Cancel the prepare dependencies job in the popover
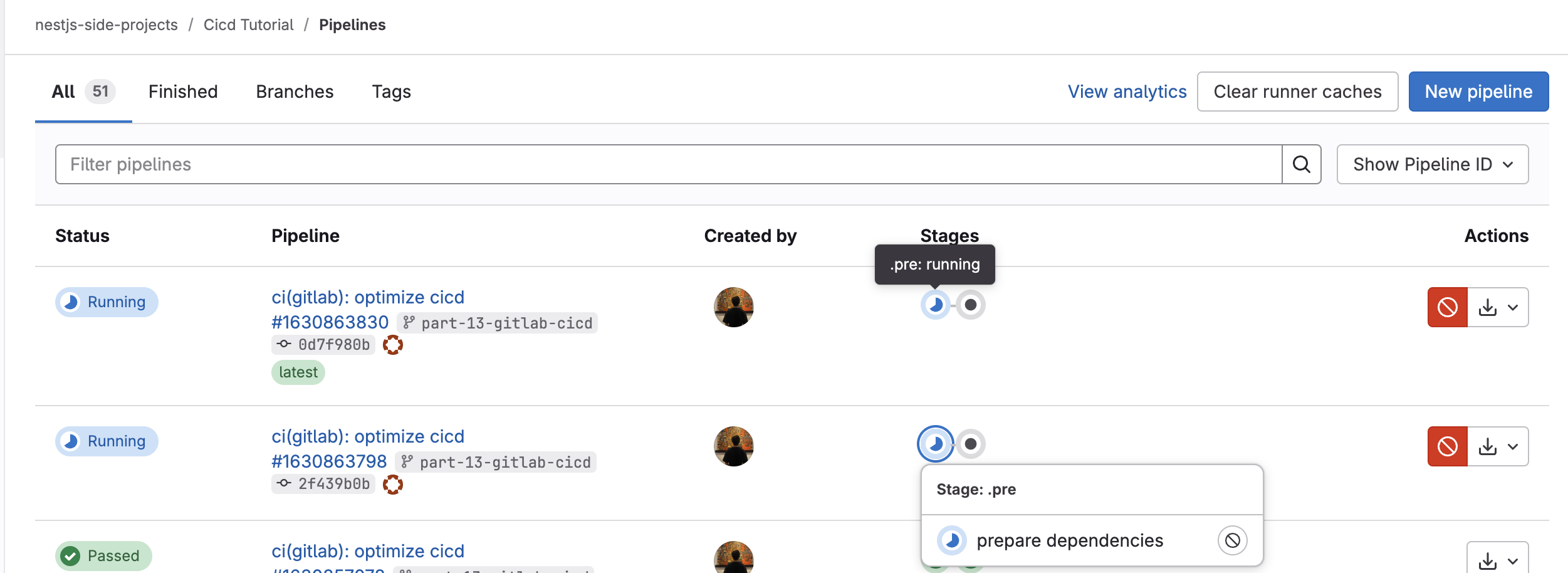 [x=1232, y=540]
